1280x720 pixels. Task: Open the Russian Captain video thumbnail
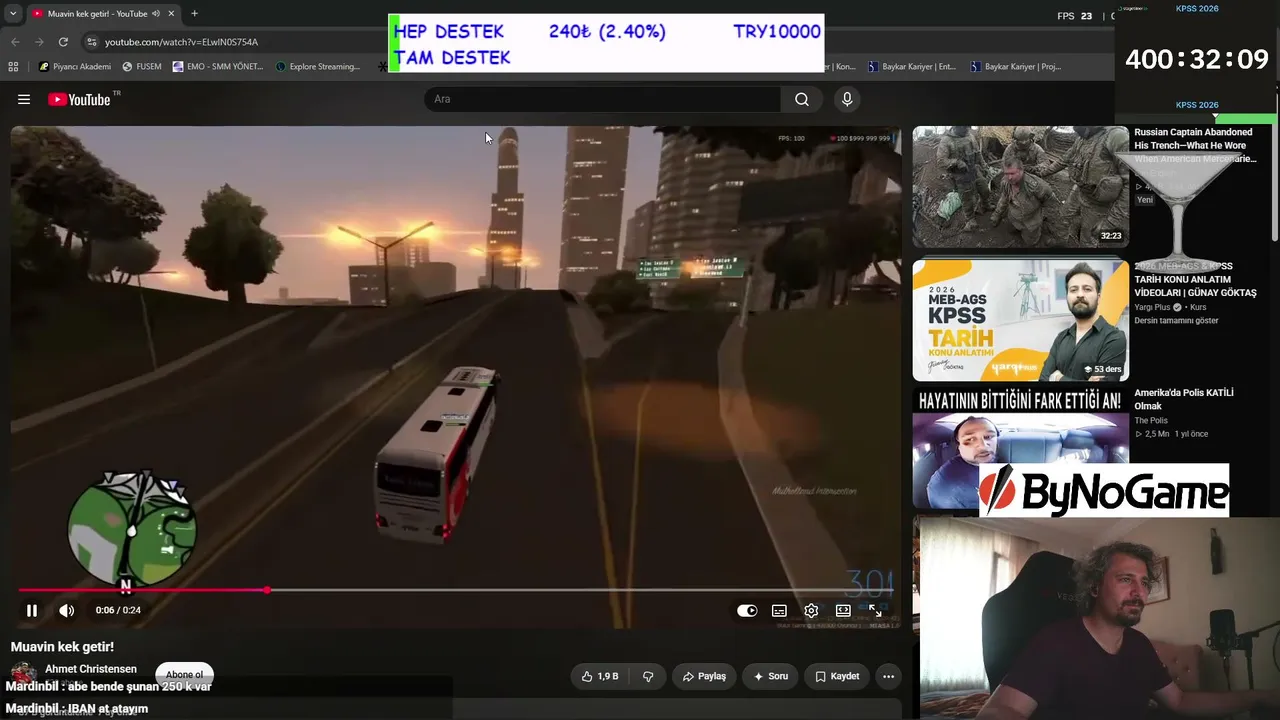(x=1020, y=186)
